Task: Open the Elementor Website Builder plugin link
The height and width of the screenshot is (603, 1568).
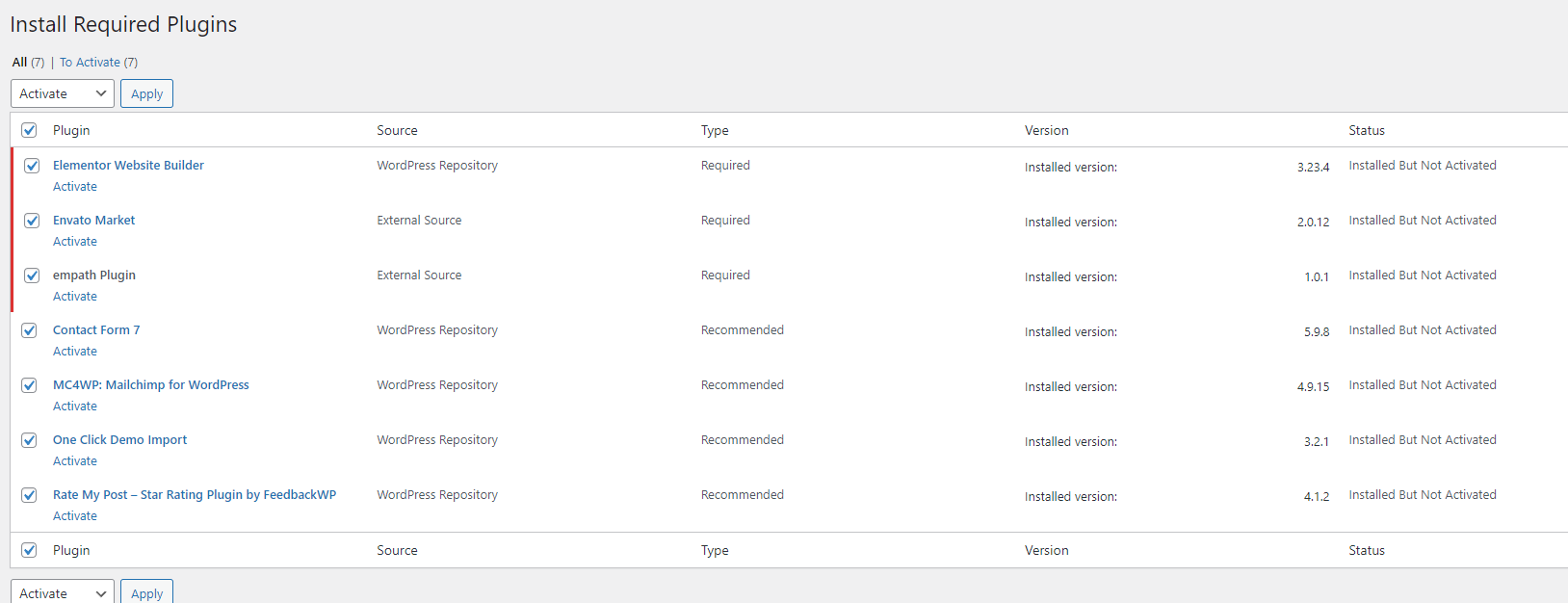Action: coord(128,166)
